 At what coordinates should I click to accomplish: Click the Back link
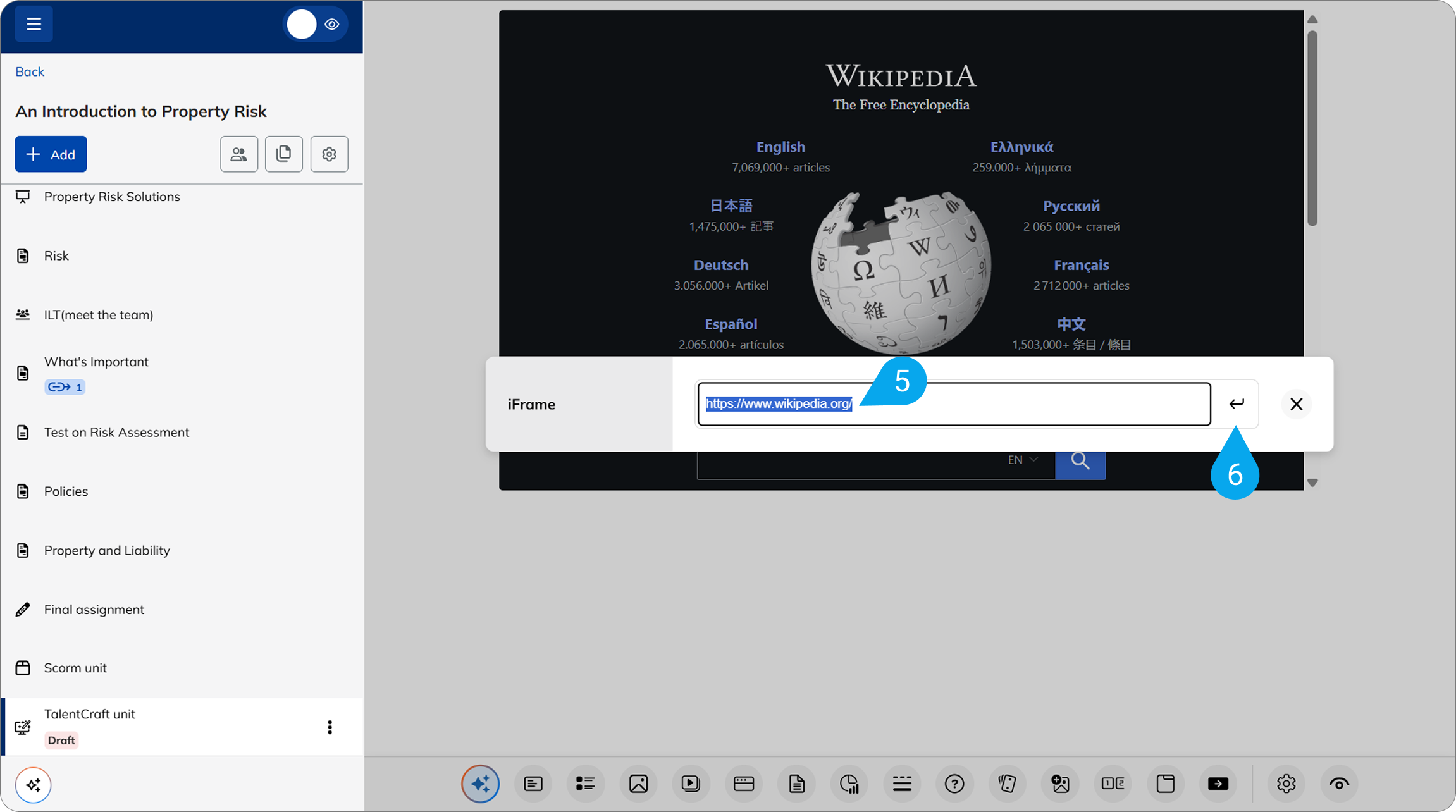point(30,71)
